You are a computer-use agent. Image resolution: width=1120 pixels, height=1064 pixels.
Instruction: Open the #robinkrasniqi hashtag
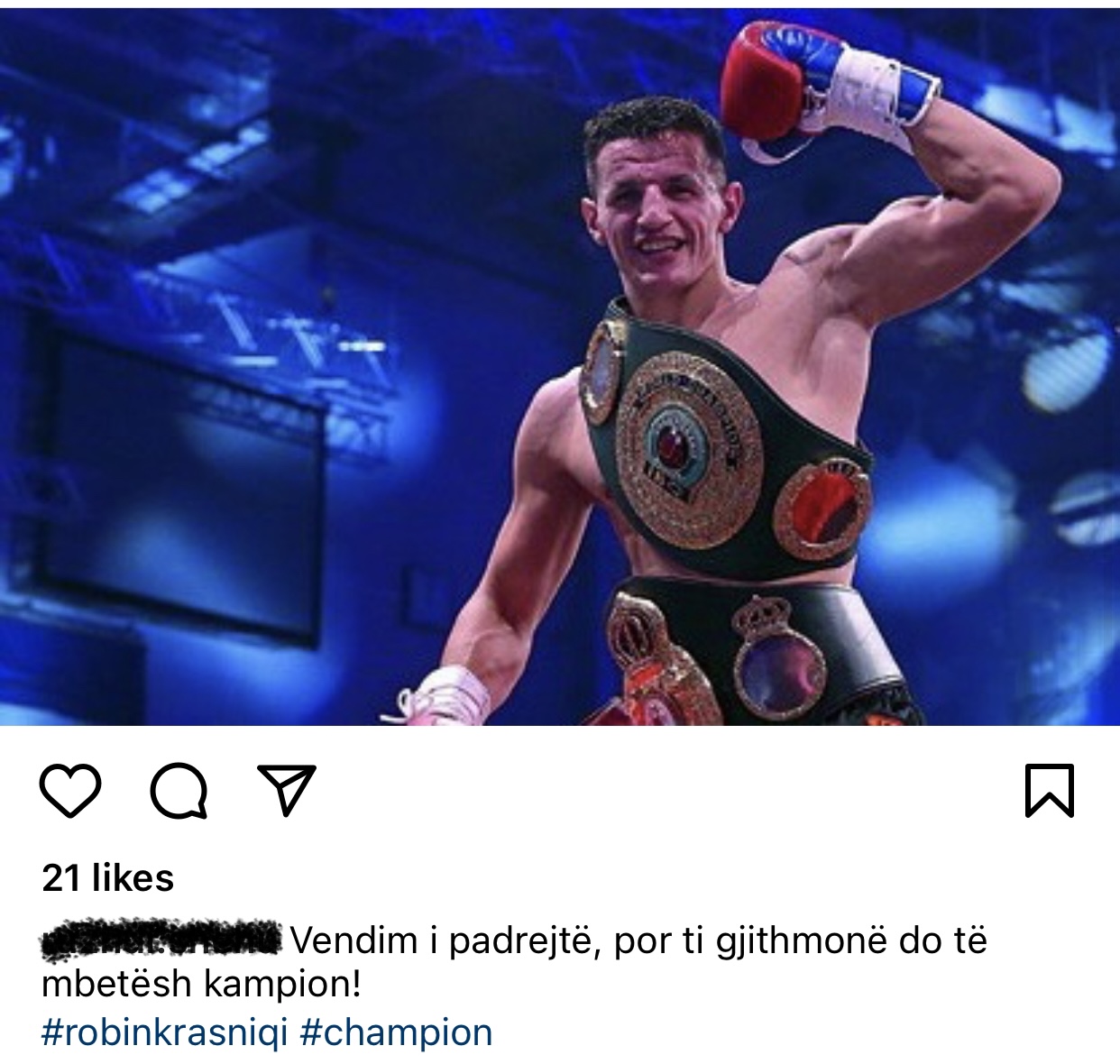pyautogui.click(x=165, y=1032)
